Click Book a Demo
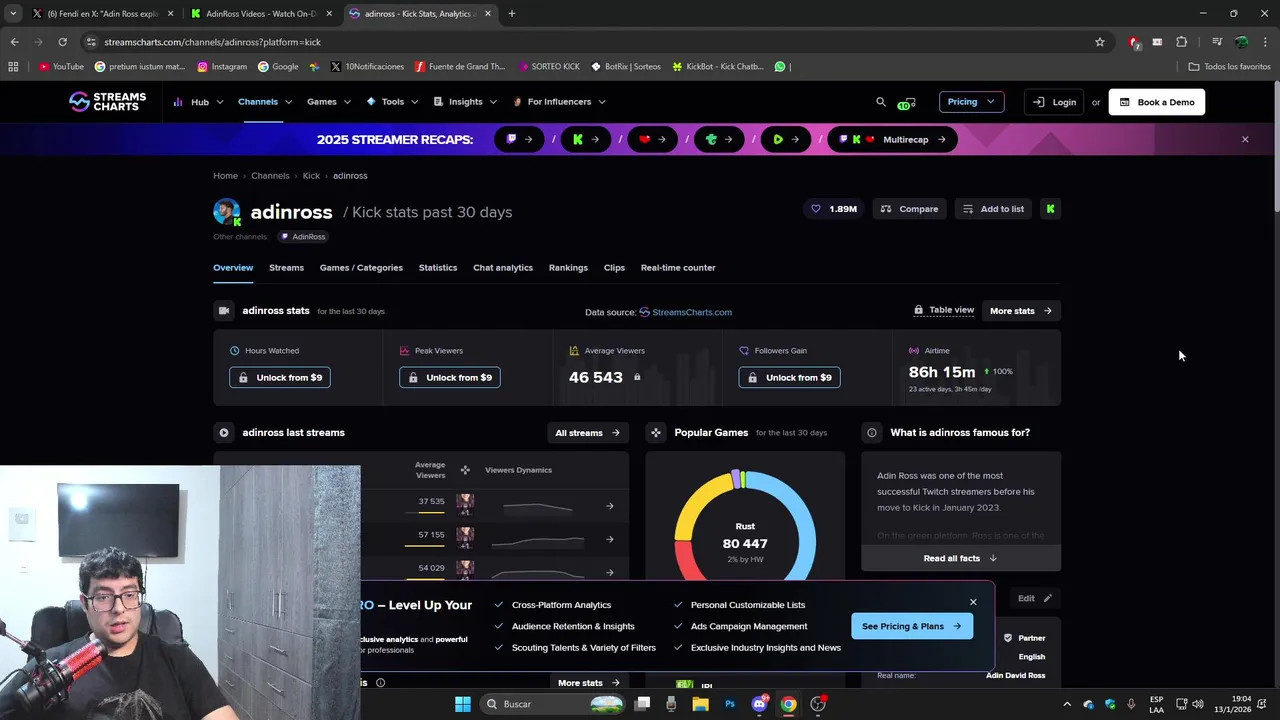The image size is (1280, 720). [1157, 102]
